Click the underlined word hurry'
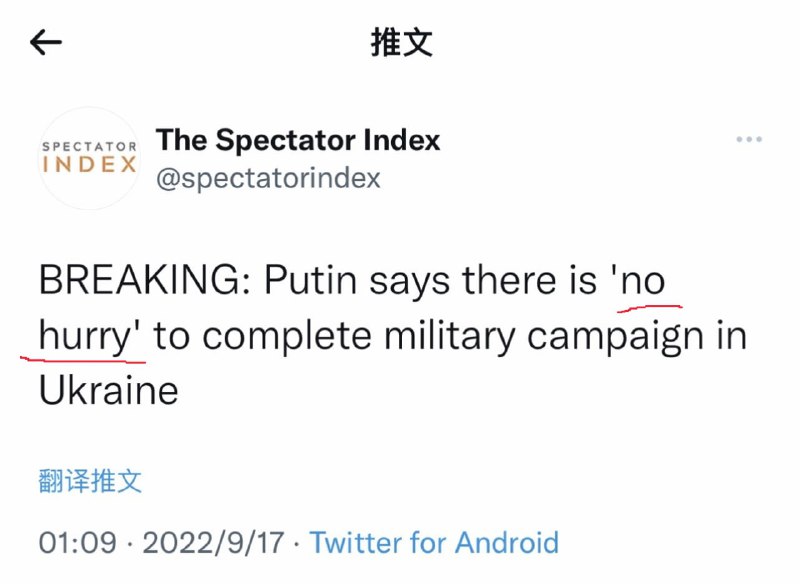Screen dimensions: 800x584 (x=89, y=337)
